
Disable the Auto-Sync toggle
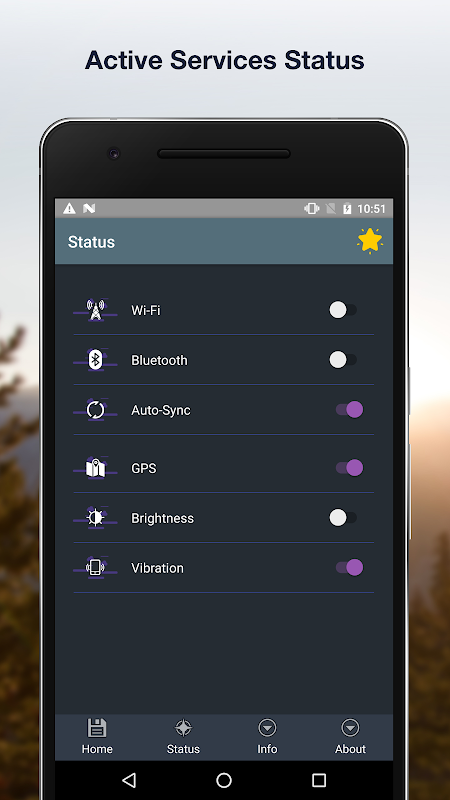click(349, 409)
